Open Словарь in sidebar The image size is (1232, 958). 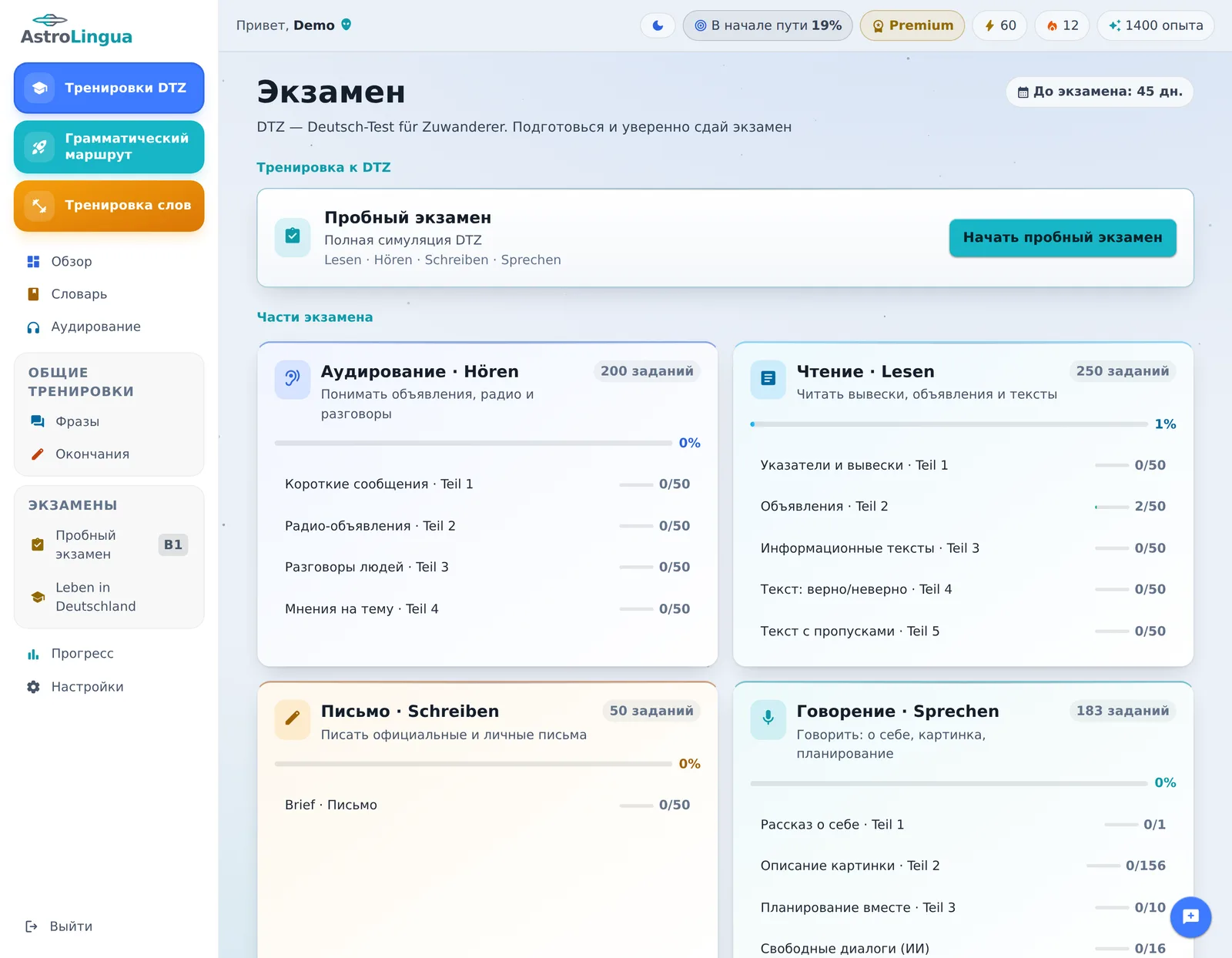(109, 294)
